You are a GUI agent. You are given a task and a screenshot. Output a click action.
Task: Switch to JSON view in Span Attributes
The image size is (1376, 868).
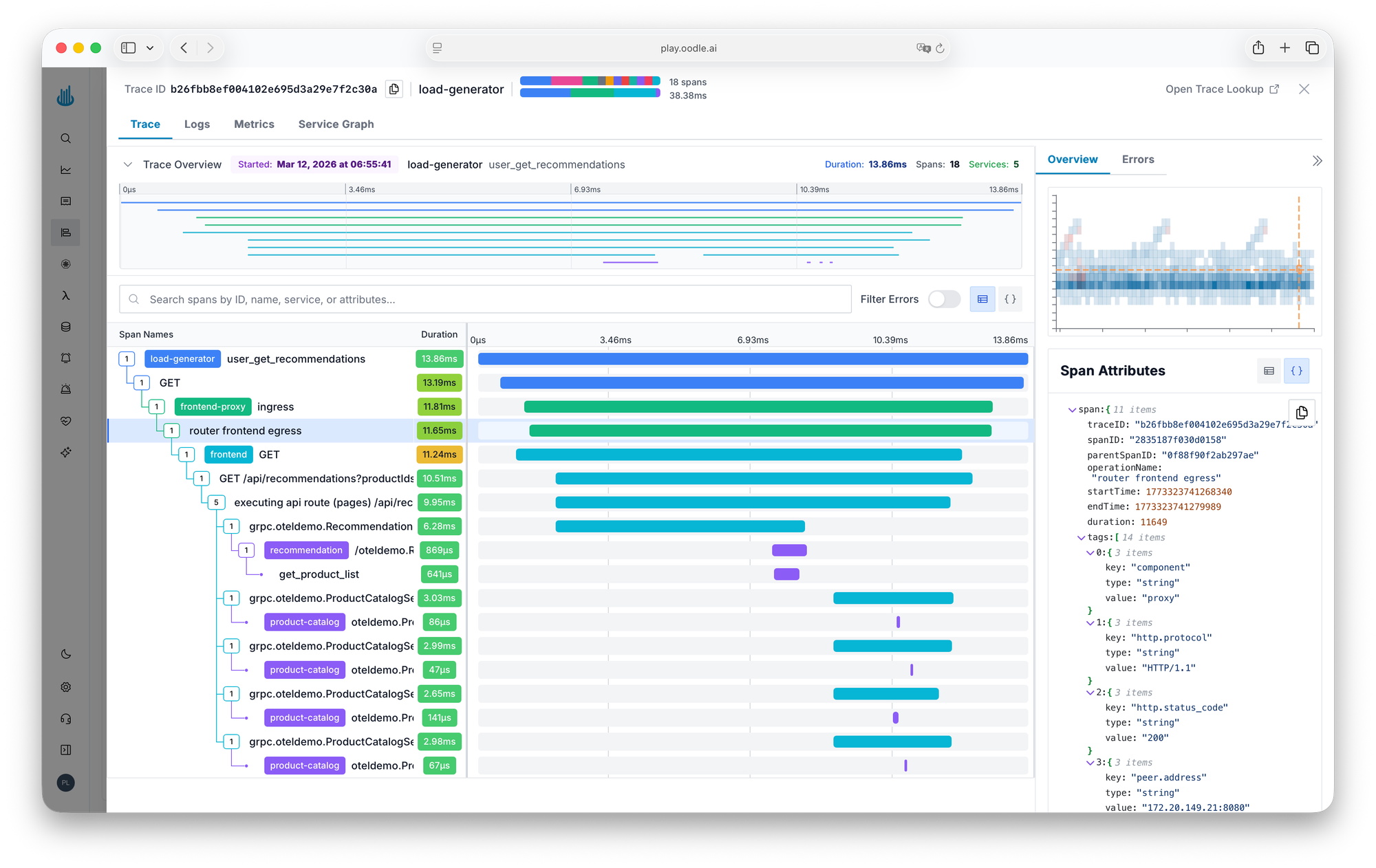(1296, 371)
